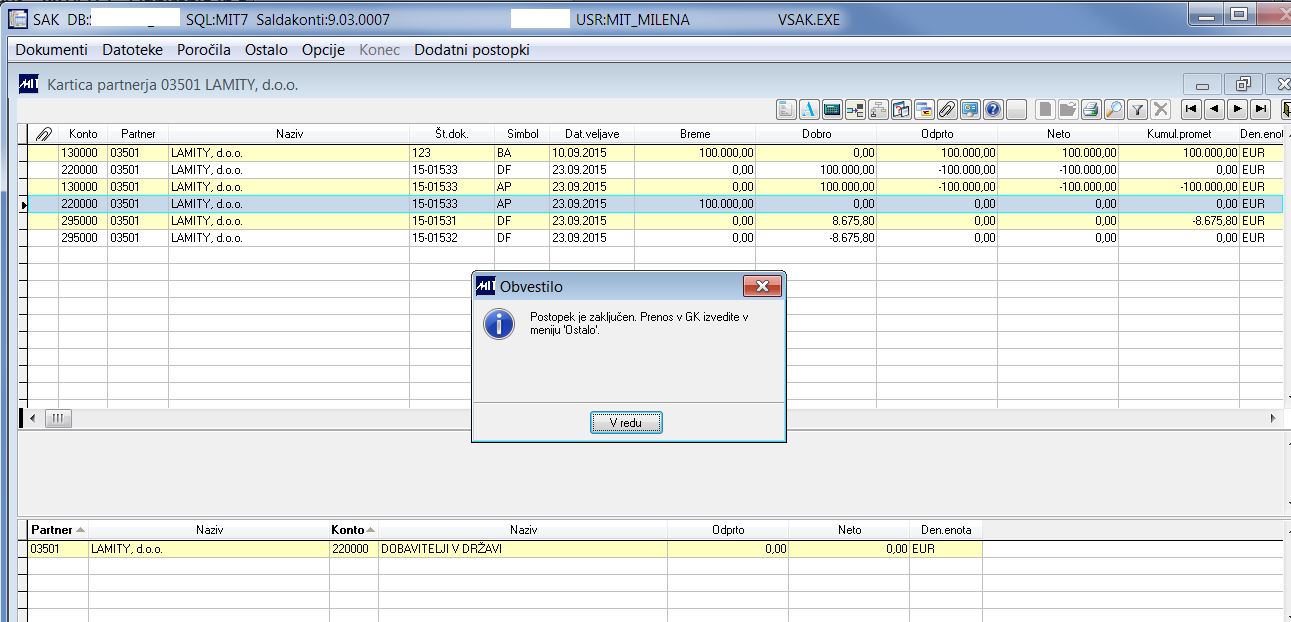Close the Obvestilo dialog with red X
1291x622 pixels.
[762, 287]
